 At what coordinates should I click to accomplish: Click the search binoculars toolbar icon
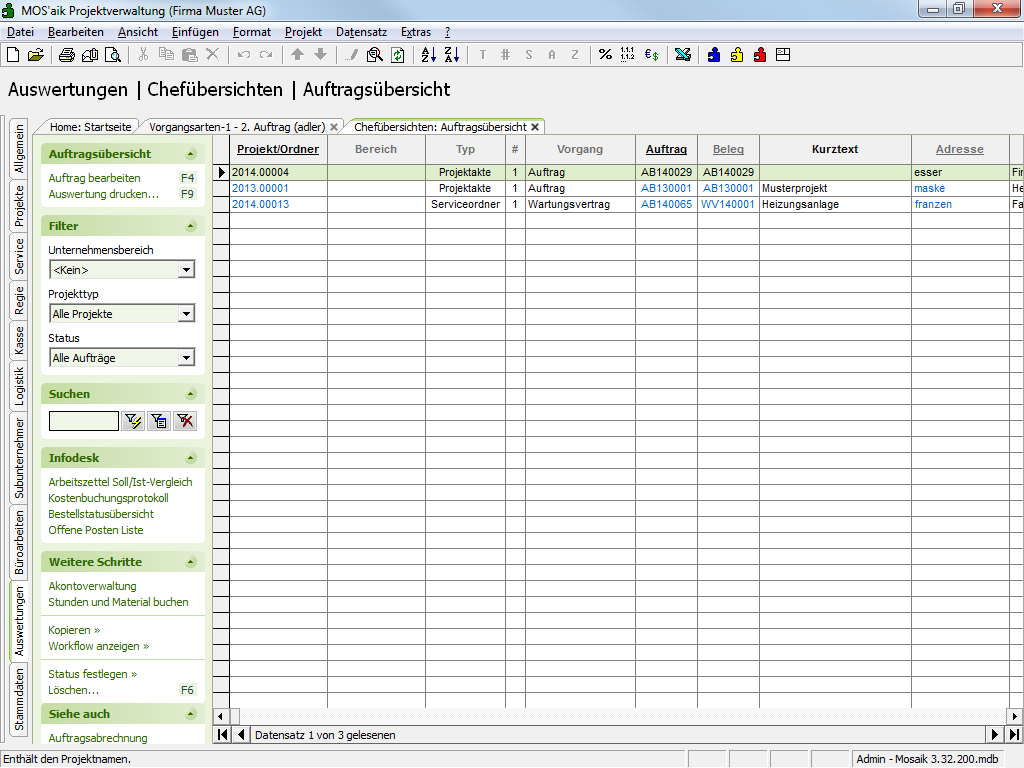(x=375, y=55)
